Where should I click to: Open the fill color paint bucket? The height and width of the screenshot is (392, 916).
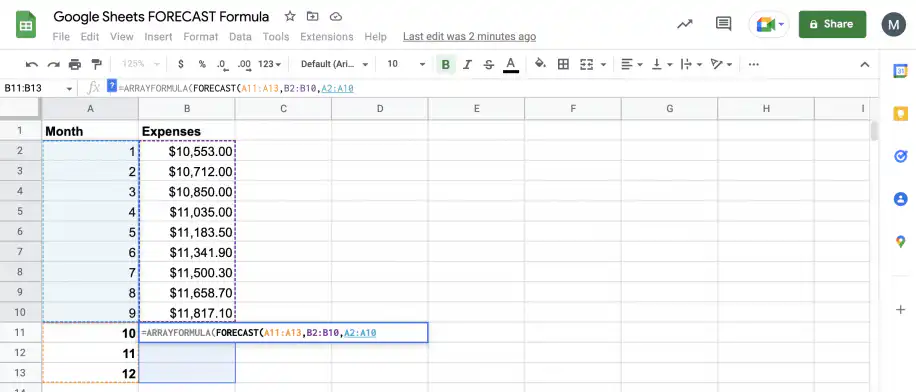tap(540, 64)
